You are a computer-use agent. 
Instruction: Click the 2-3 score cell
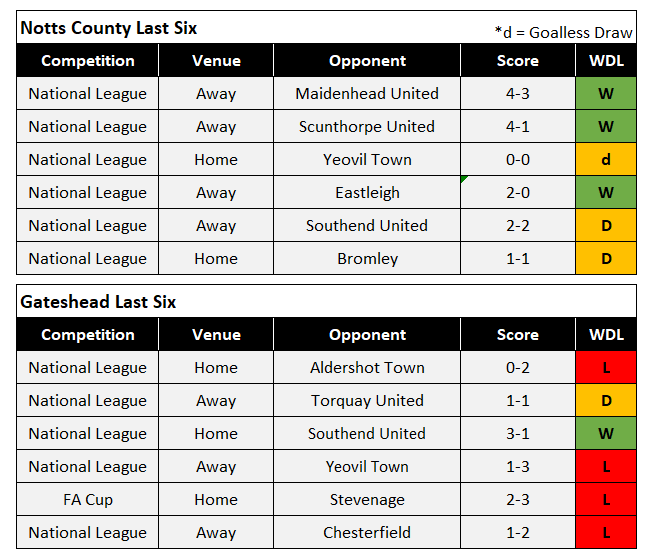click(517, 500)
